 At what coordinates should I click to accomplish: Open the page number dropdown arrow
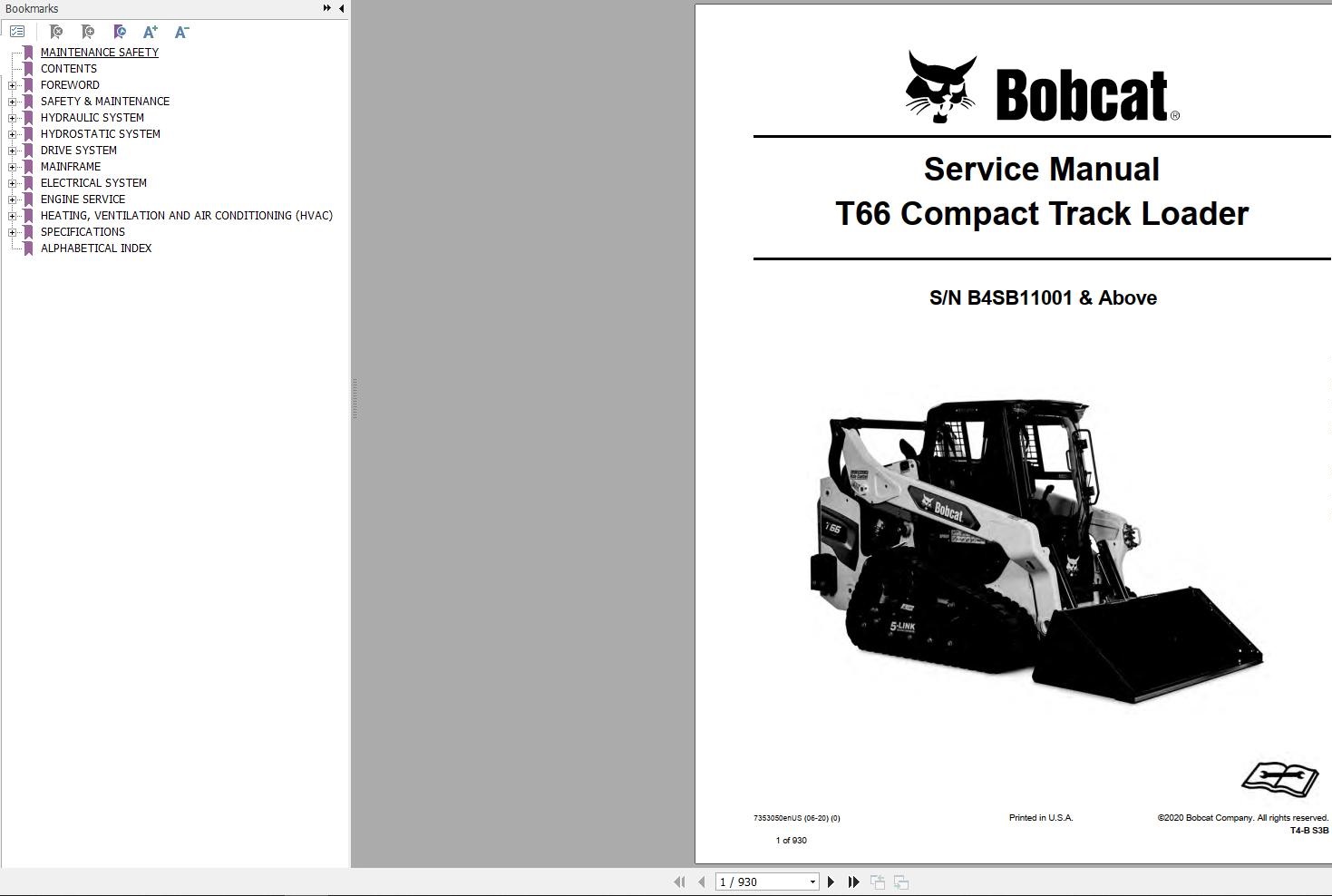pyautogui.click(x=812, y=881)
